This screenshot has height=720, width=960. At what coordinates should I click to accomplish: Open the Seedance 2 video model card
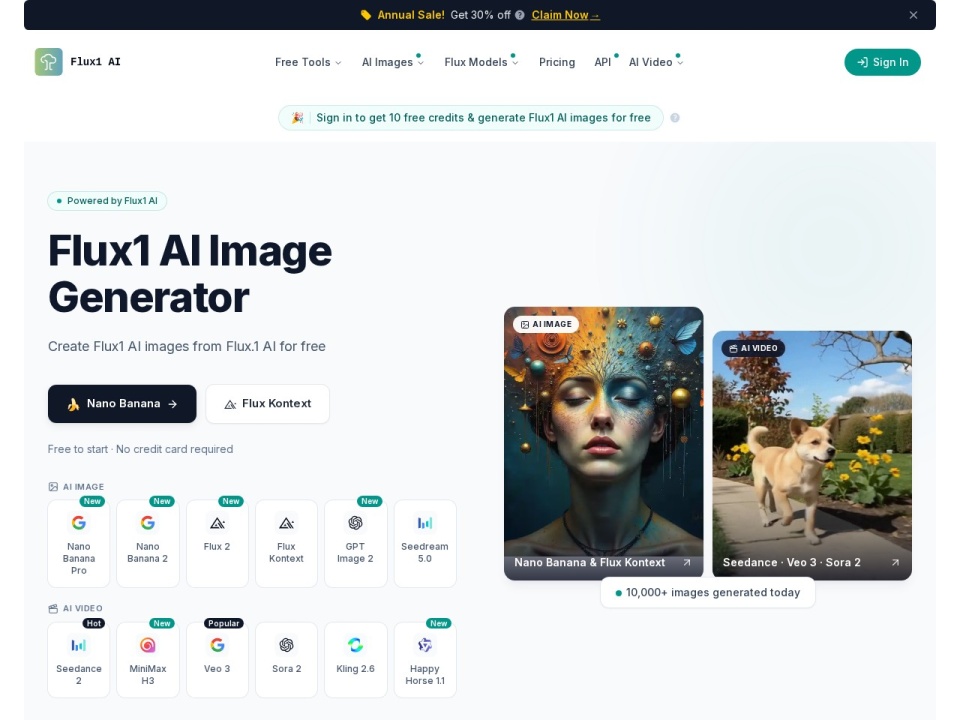click(78, 659)
